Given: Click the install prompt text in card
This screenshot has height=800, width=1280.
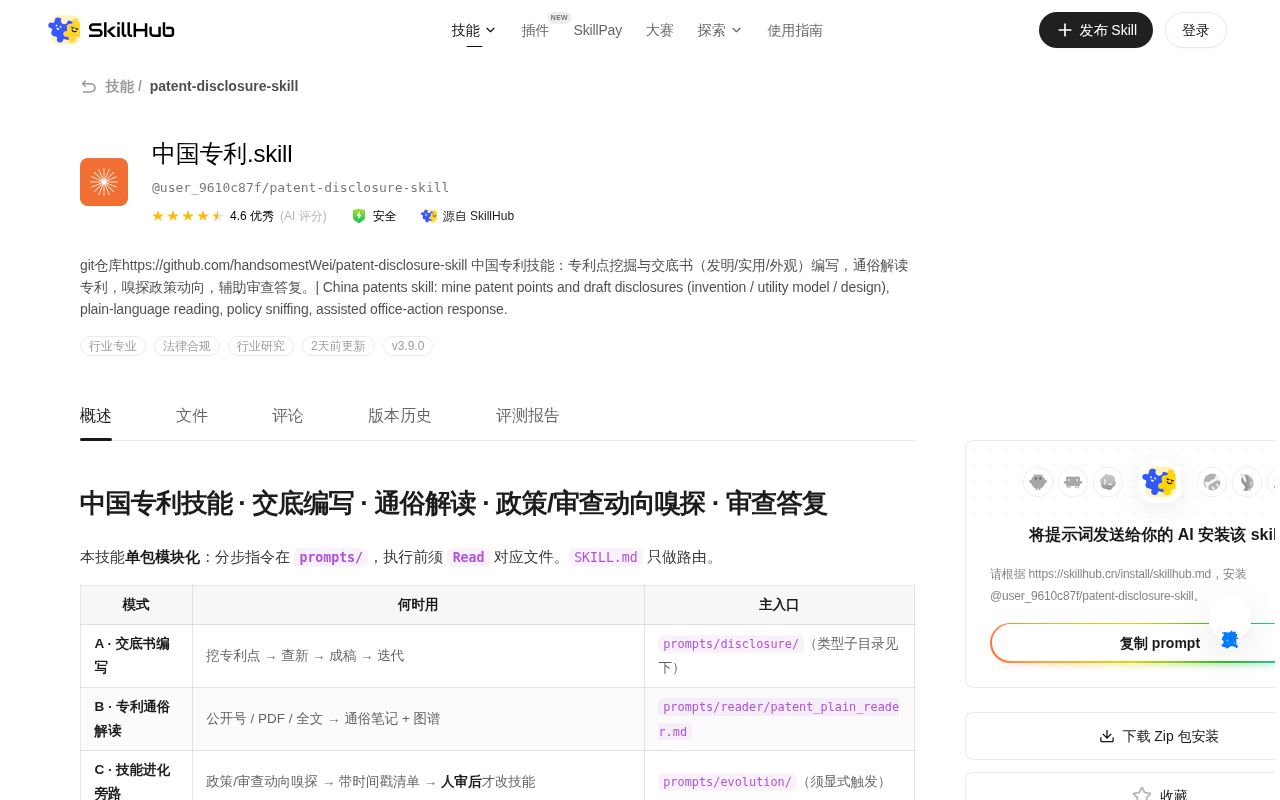Looking at the screenshot, I should 1120,585.
